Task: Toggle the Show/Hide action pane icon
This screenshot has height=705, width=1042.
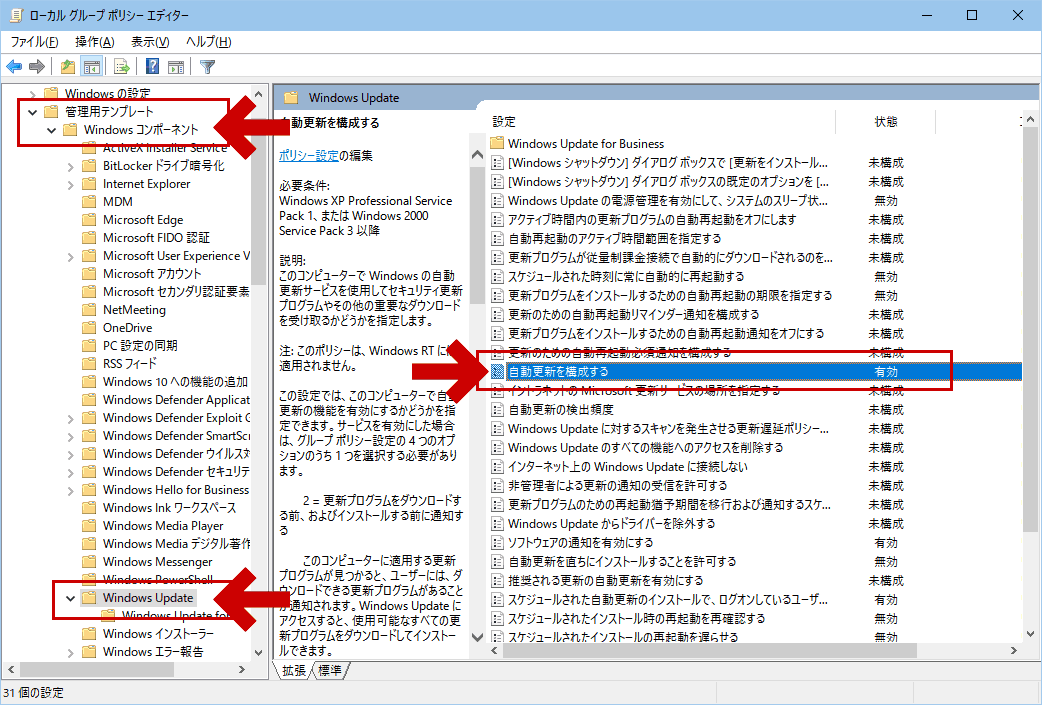Action: (176, 66)
